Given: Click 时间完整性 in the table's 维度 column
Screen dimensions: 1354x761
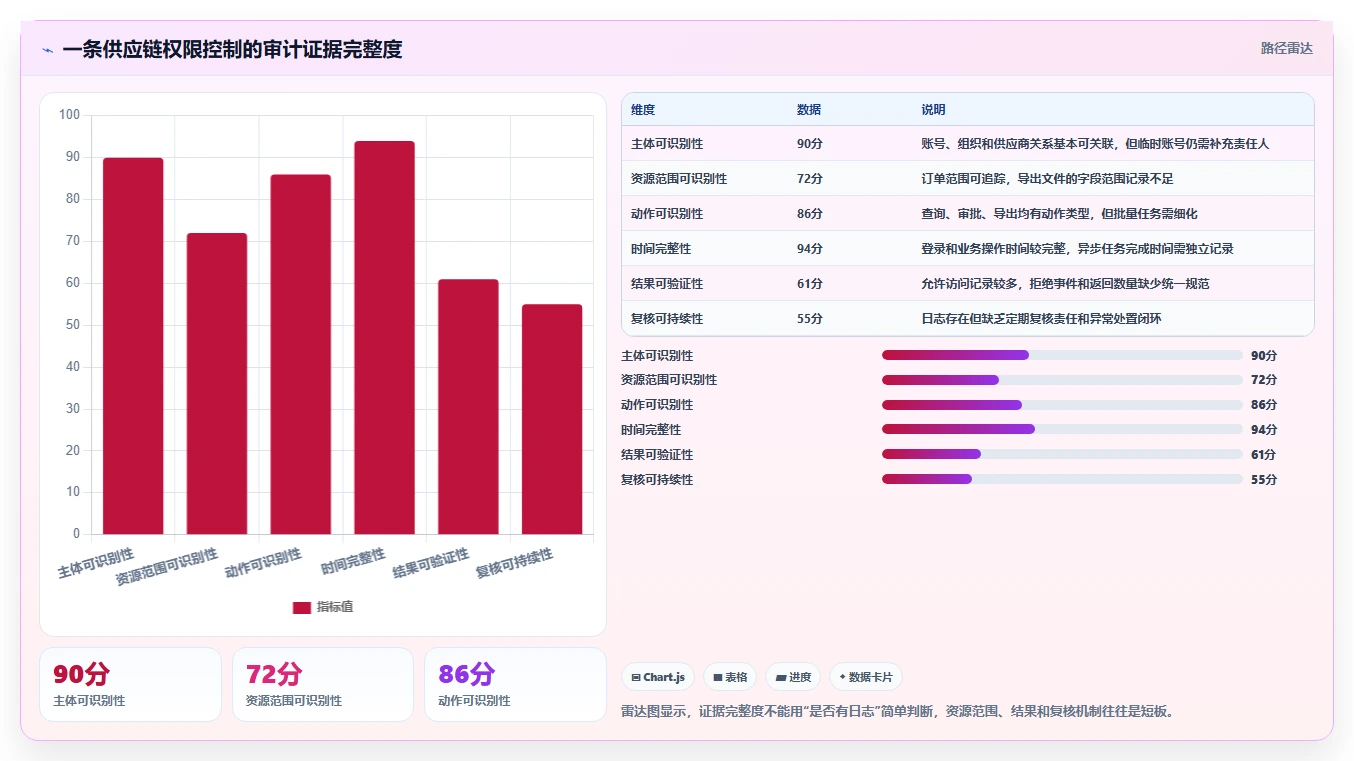Looking at the screenshot, I should (661, 249).
